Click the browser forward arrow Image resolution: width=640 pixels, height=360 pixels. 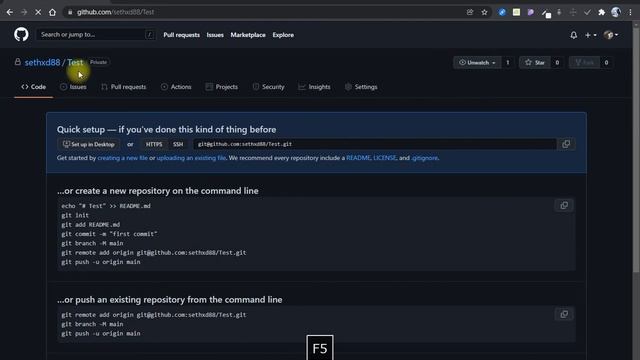point(24,12)
